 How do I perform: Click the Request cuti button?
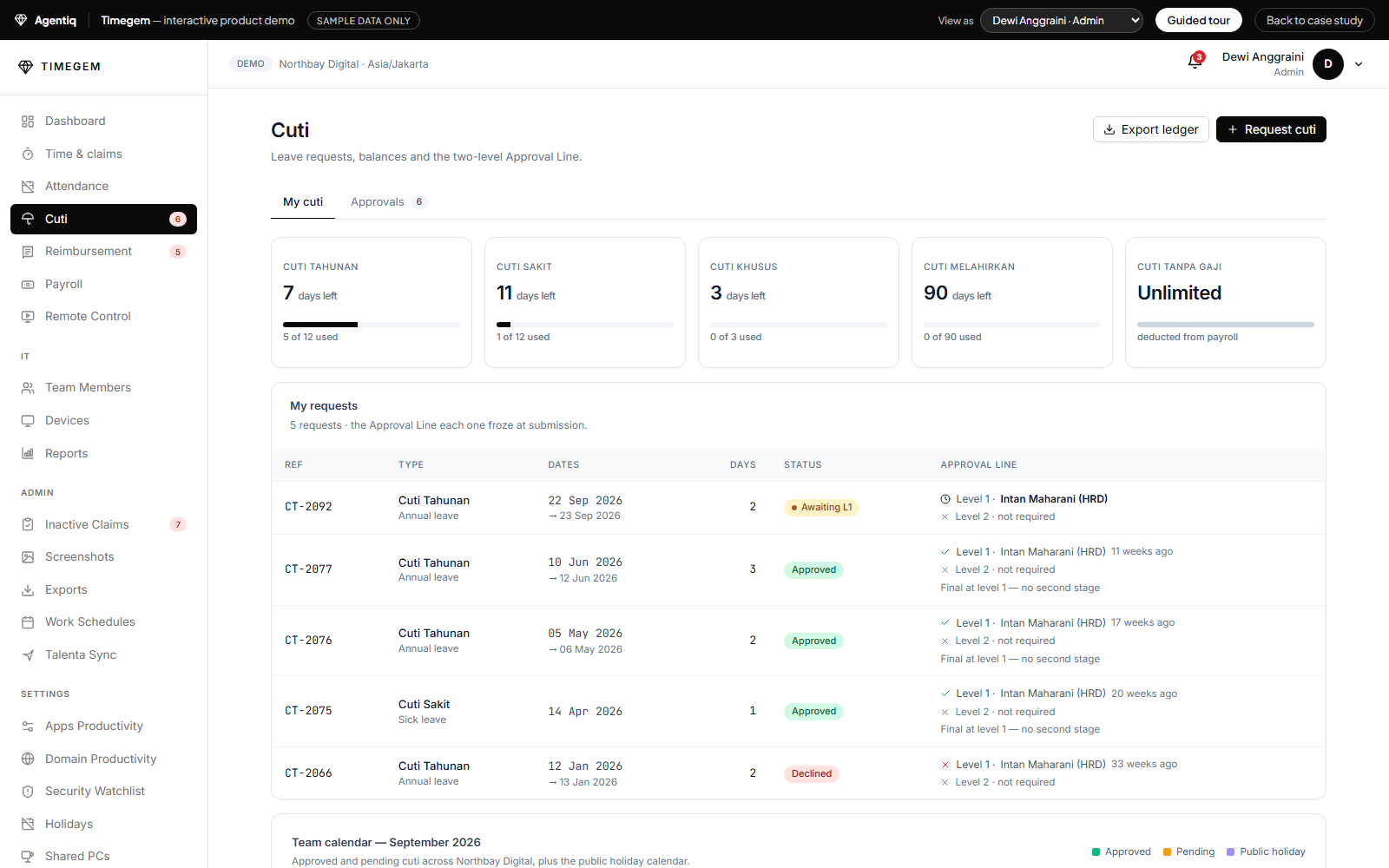[x=1271, y=129]
